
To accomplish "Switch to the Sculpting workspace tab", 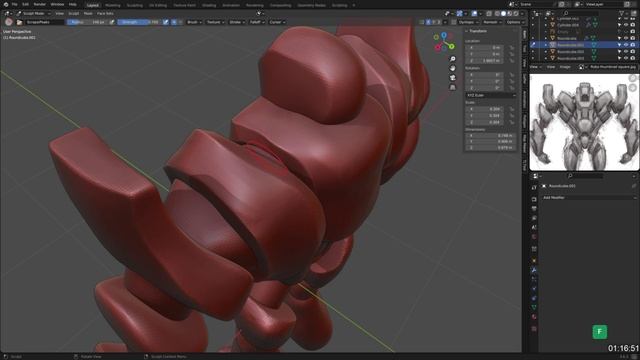I will [x=134, y=5].
